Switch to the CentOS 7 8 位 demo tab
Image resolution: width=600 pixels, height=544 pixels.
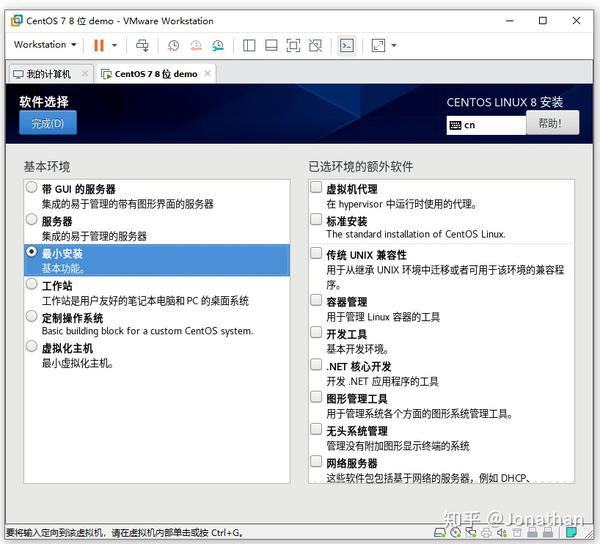156,73
